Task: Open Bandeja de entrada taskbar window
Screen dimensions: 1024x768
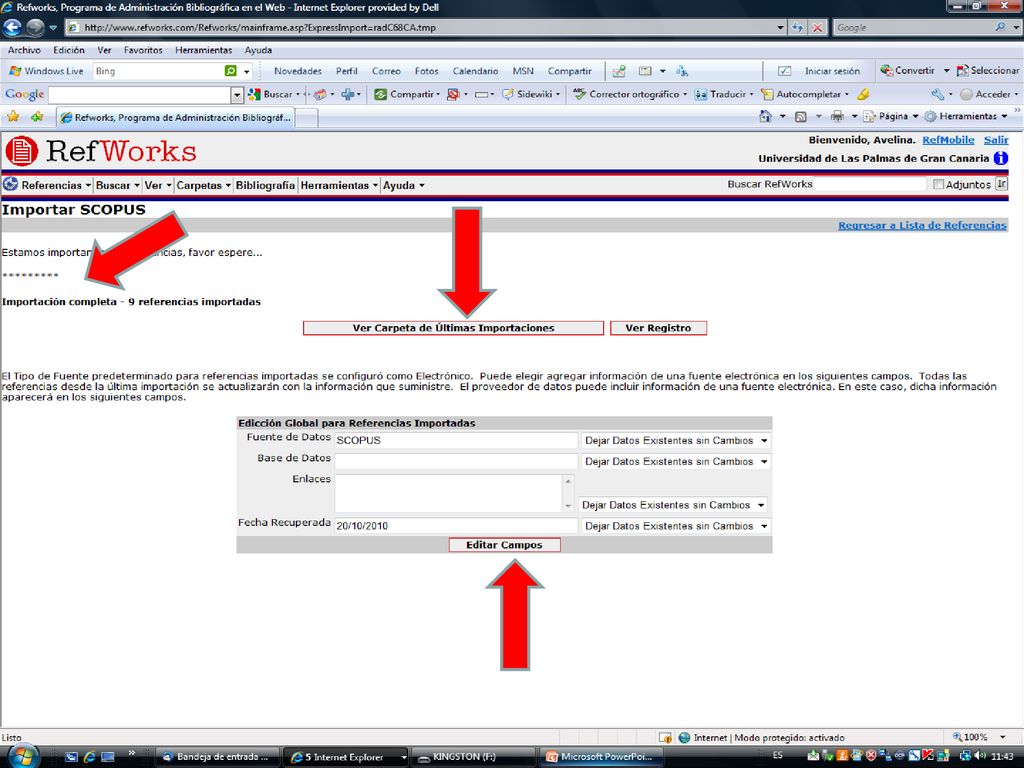Action: click(219, 757)
